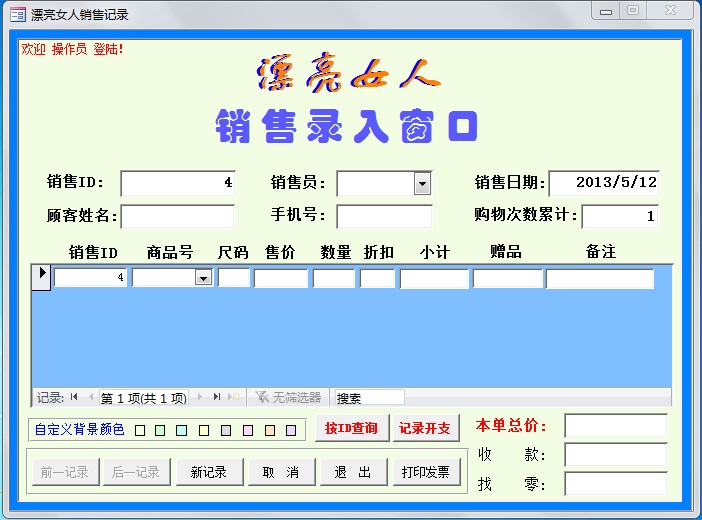702x520 pixels.
Task: Pick the pink background color box
Action: [x=248, y=430]
